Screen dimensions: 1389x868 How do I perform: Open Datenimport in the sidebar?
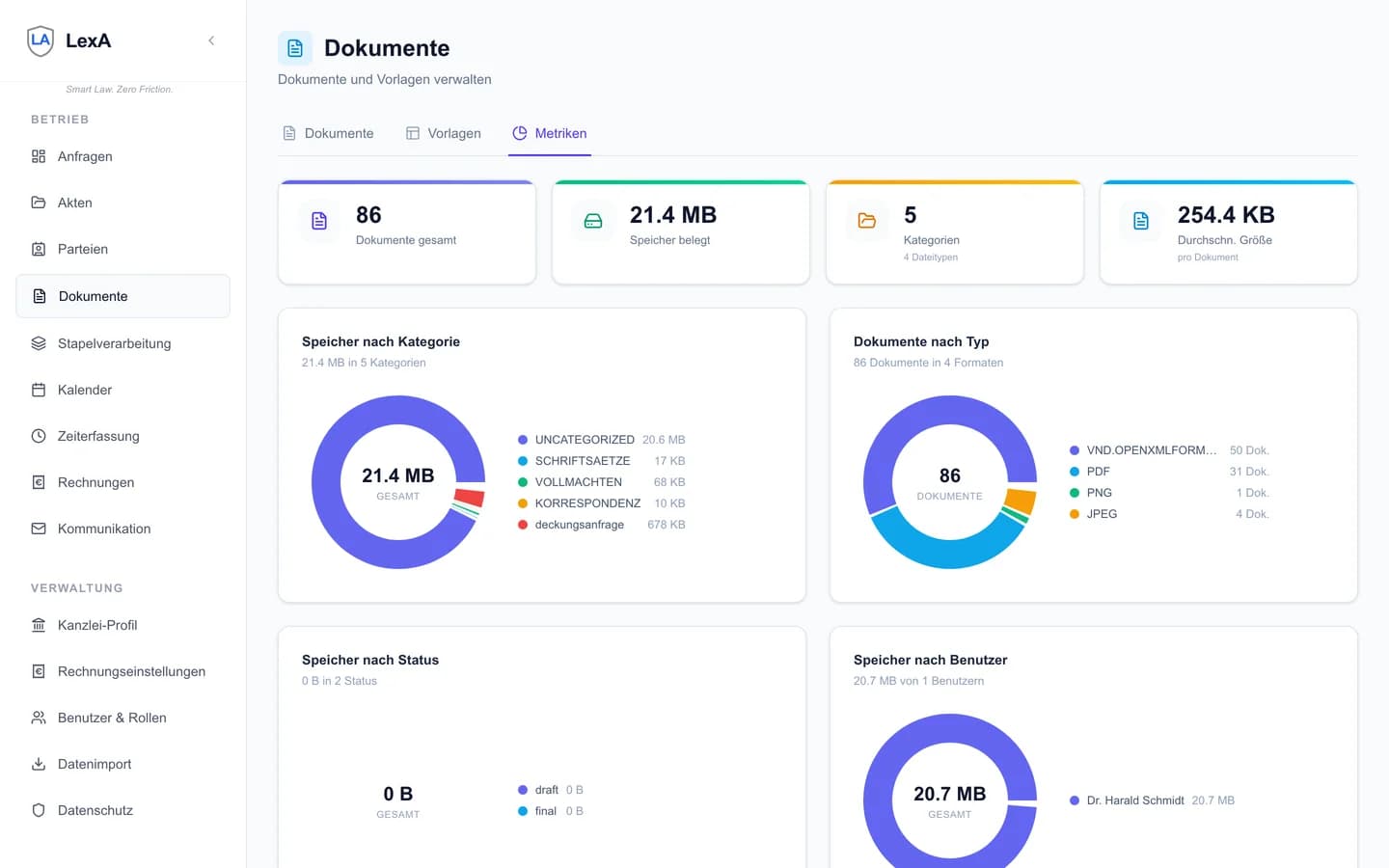click(x=95, y=764)
